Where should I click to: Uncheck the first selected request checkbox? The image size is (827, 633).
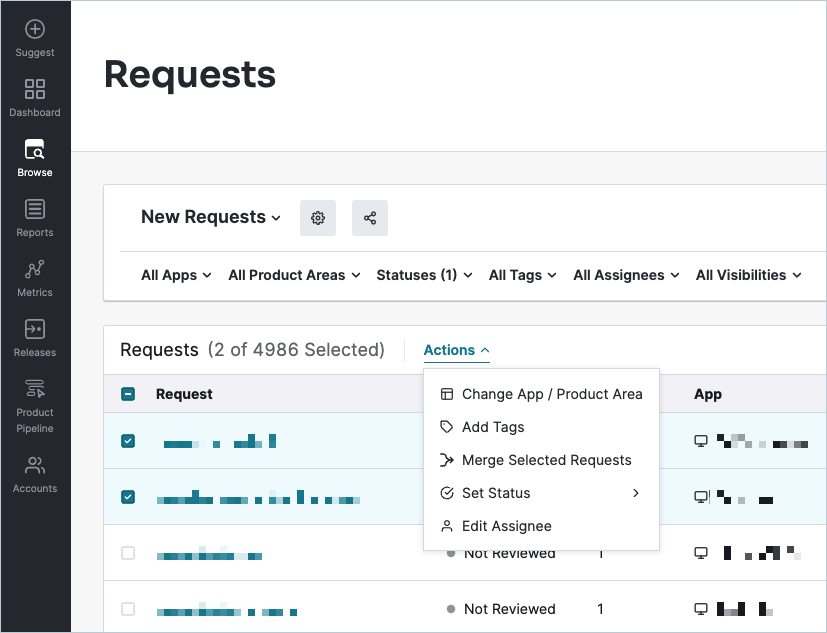128,441
